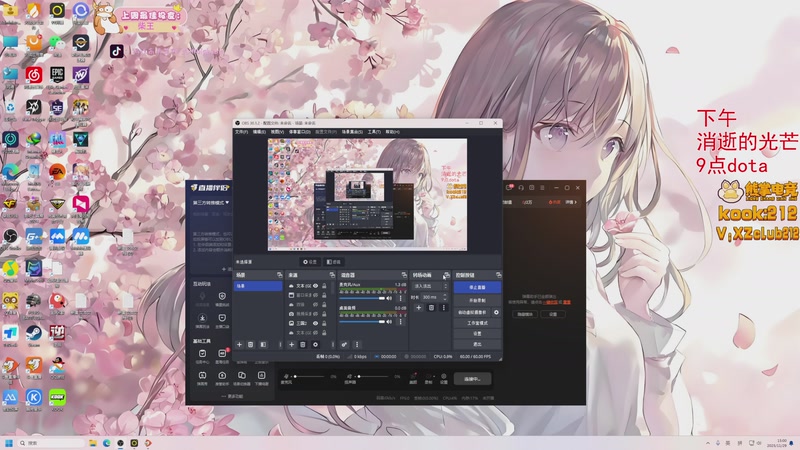Screen dimensions: 800x450
Task: Add a configurable transition with plus icon
Action: 418,308
